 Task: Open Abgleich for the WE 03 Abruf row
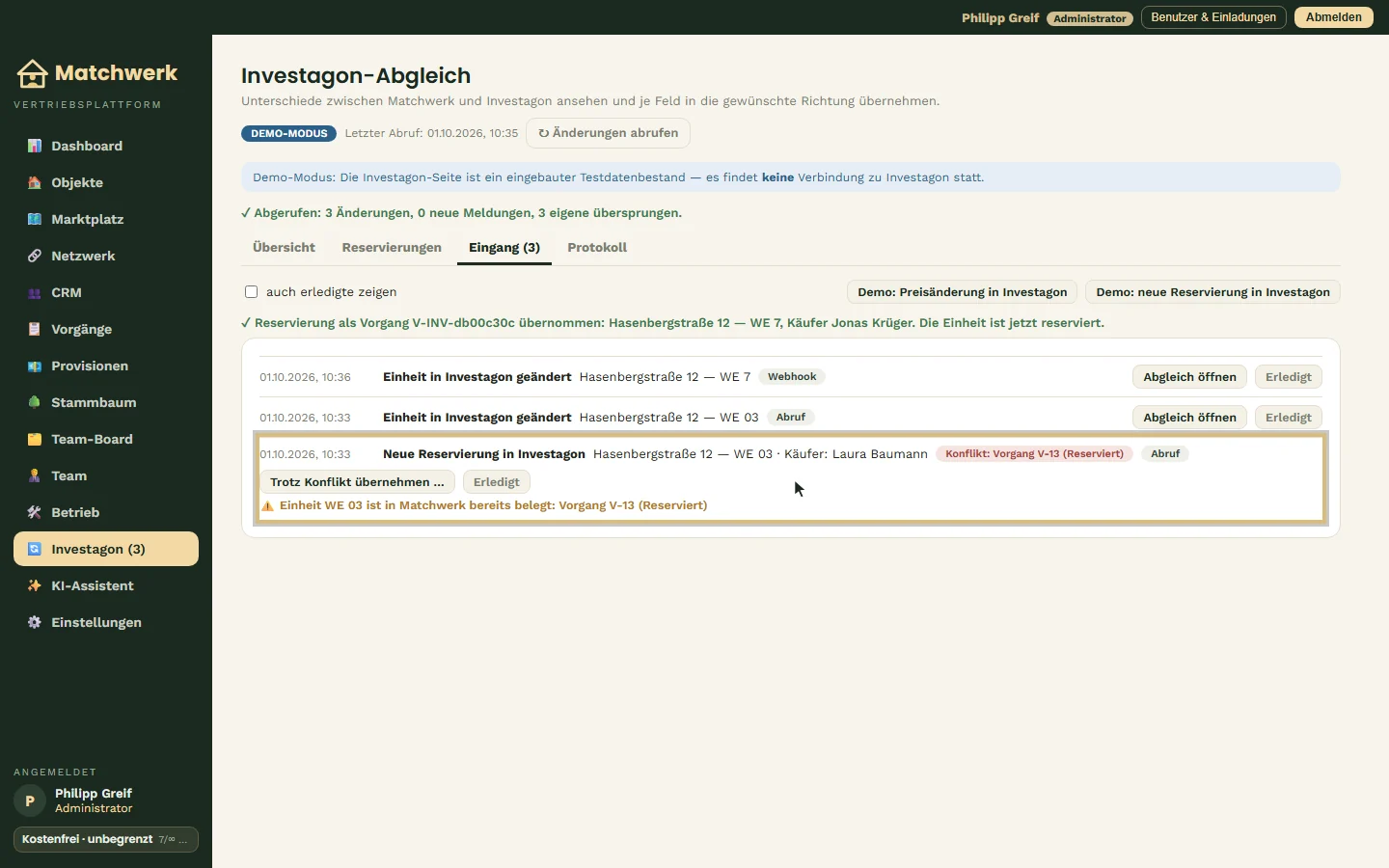[x=1189, y=418]
